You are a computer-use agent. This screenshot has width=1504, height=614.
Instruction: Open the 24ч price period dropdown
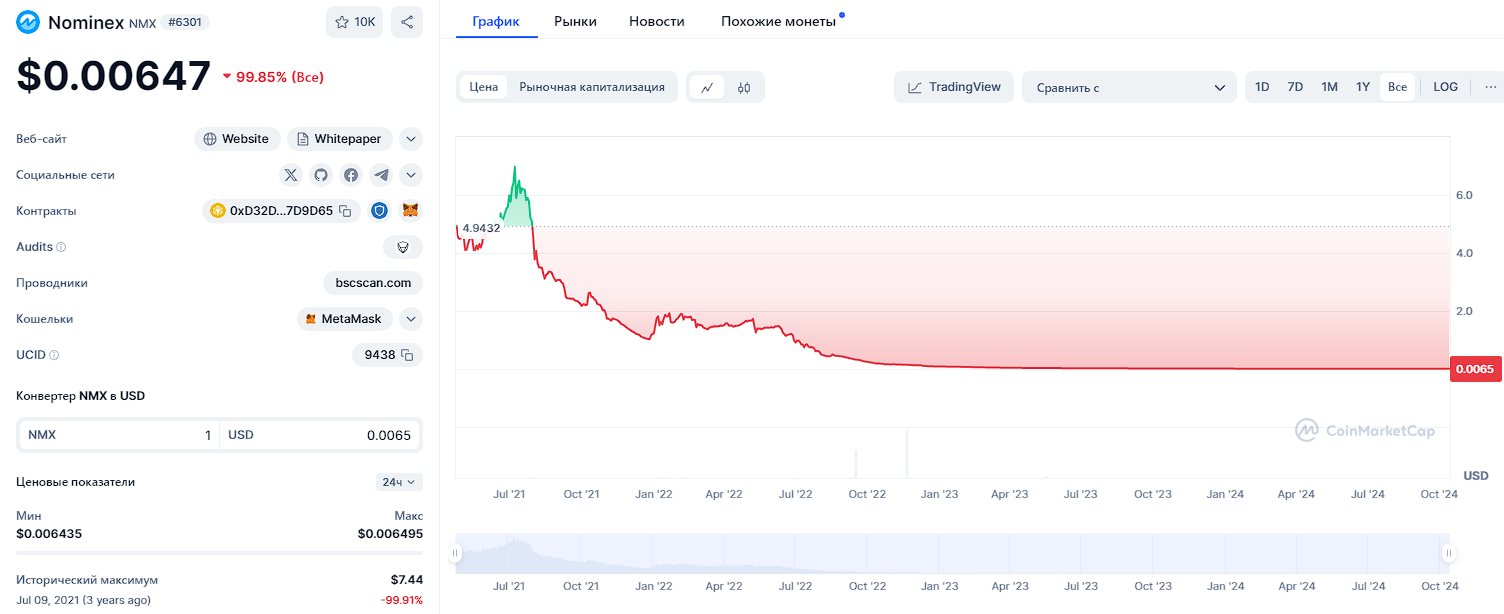(399, 482)
